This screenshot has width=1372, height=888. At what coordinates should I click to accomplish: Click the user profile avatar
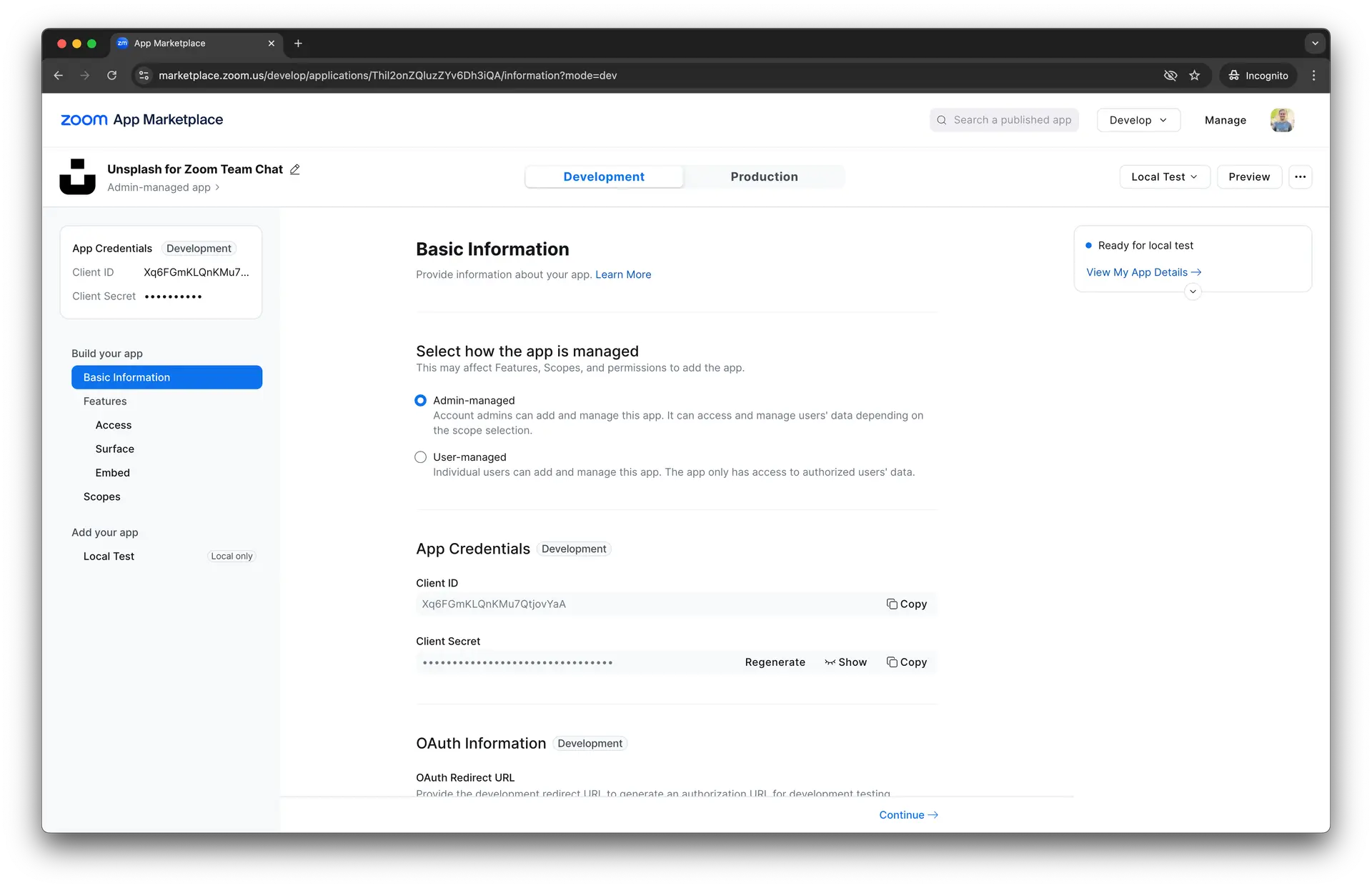tap(1282, 120)
